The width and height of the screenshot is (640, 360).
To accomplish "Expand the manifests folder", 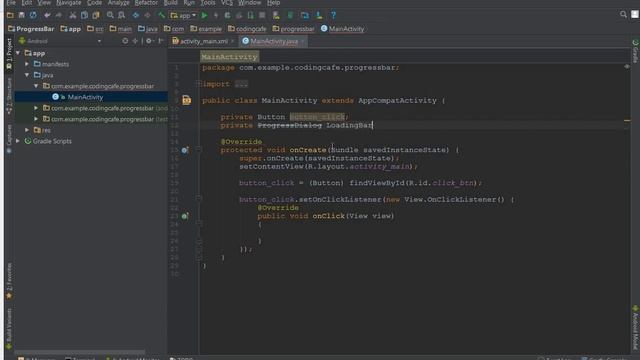I will click(27, 64).
